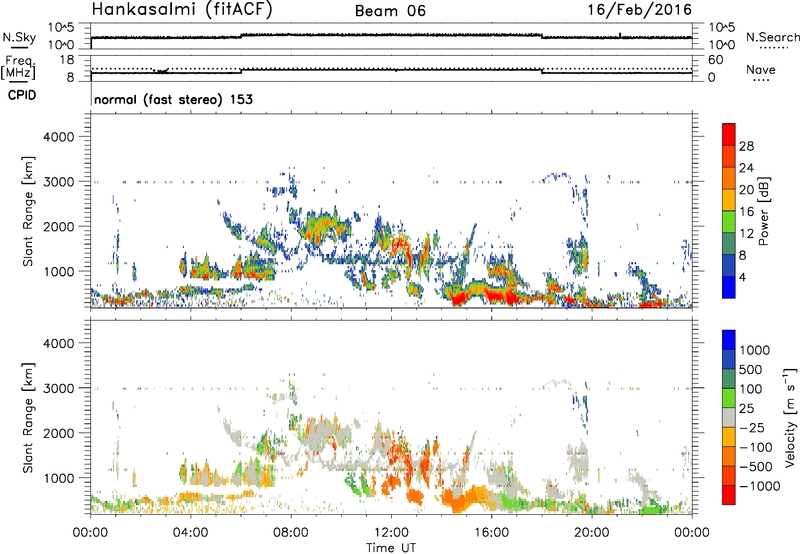This screenshot has width=800, height=554.
Task: Click the Nave legend label
Action: (x=760, y=70)
